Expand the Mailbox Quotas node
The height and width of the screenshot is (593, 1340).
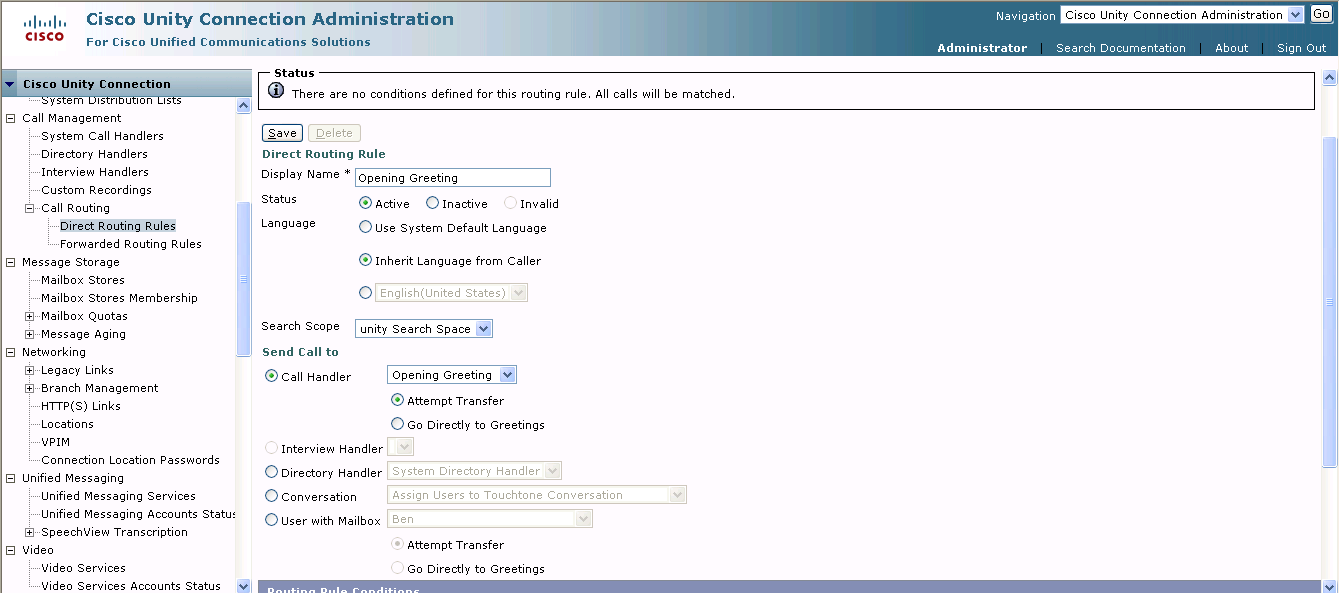point(30,316)
